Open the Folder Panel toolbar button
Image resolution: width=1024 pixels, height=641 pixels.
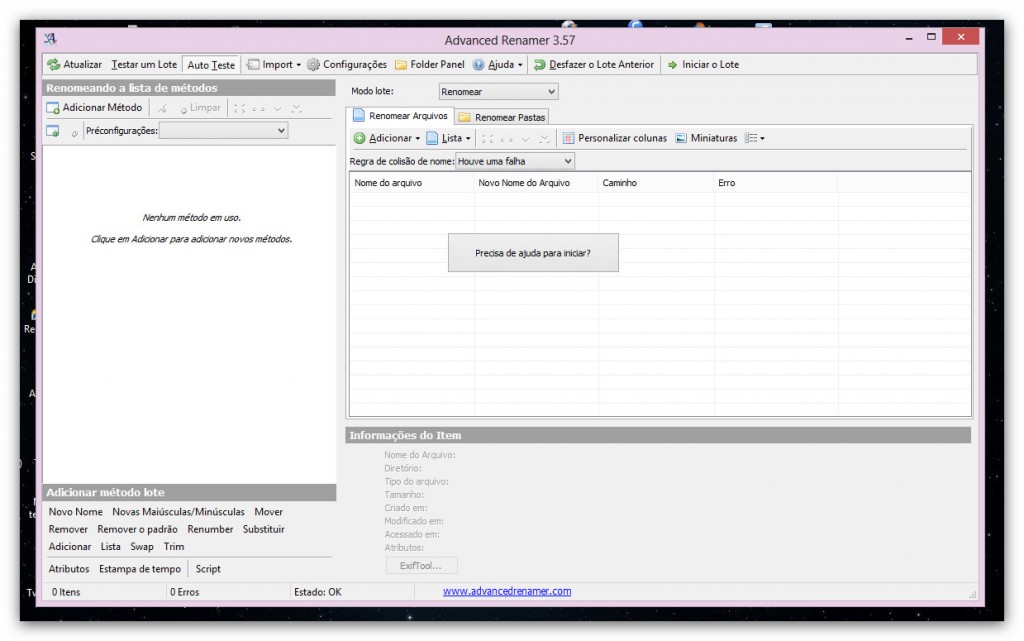coord(430,65)
